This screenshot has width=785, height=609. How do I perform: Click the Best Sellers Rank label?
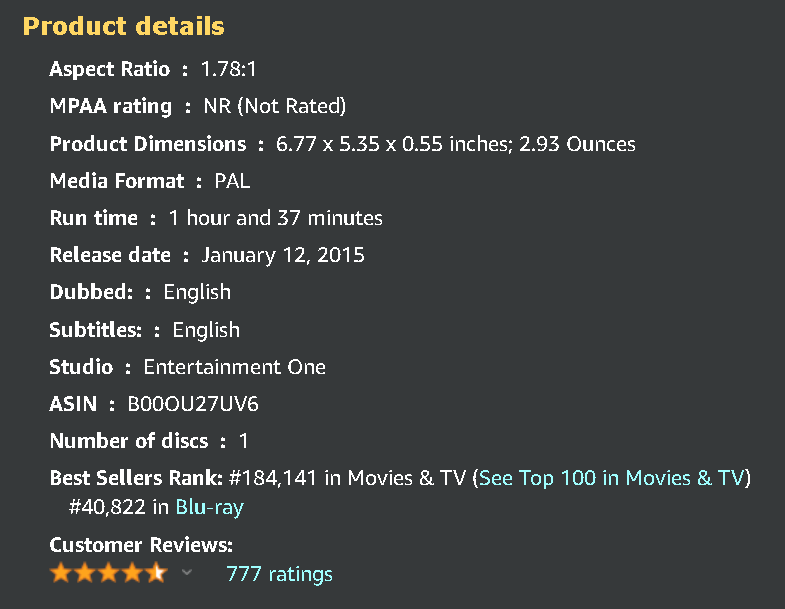[x=136, y=478]
